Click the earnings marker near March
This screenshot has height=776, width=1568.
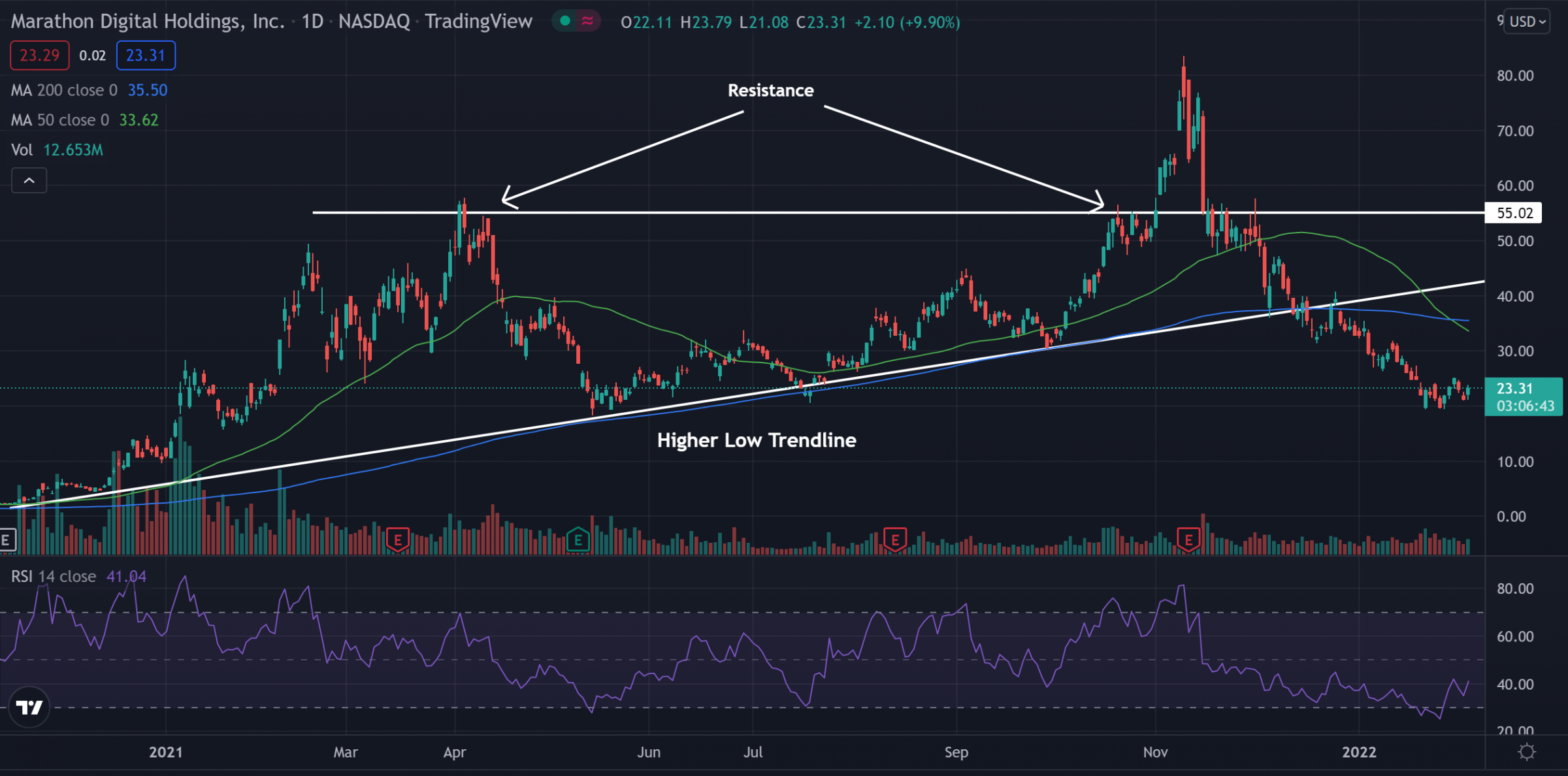pos(397,540)
